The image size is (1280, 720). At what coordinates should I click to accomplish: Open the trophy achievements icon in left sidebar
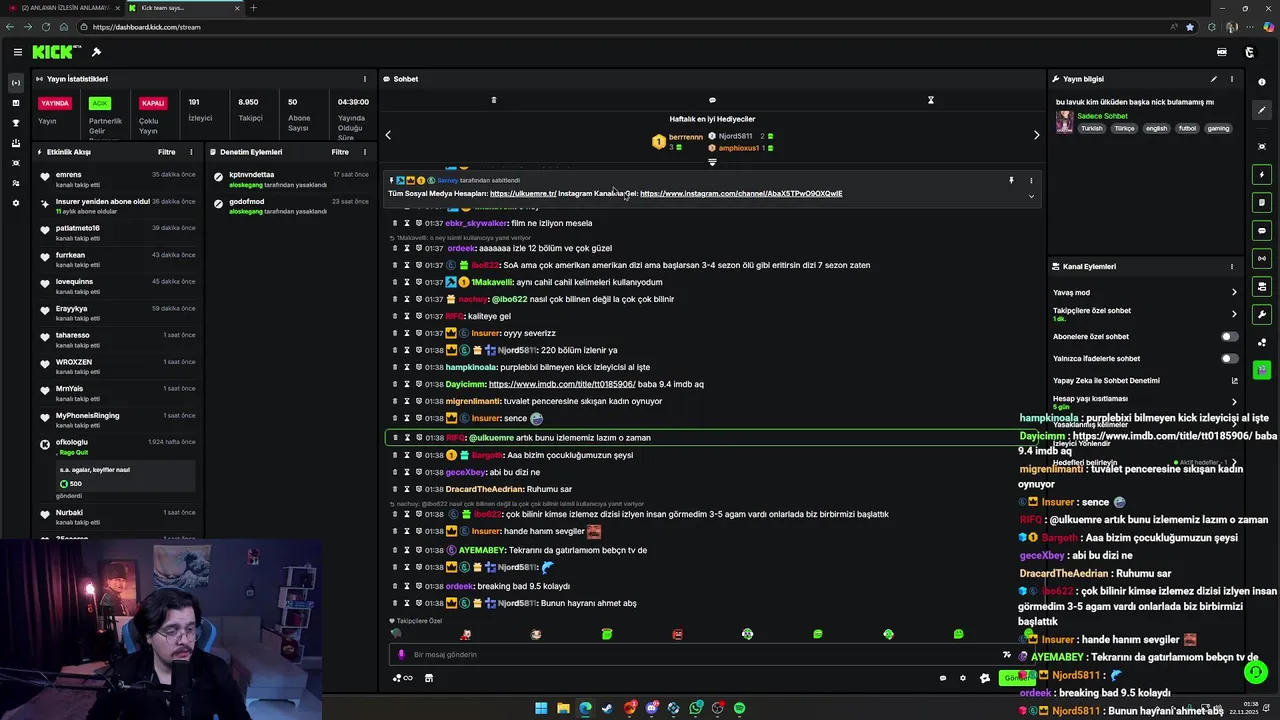[x=15, y=123]
